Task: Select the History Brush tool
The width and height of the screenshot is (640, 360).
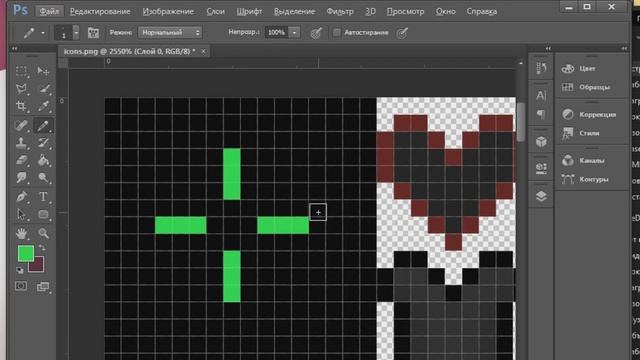Action: (x=43, y=142)
